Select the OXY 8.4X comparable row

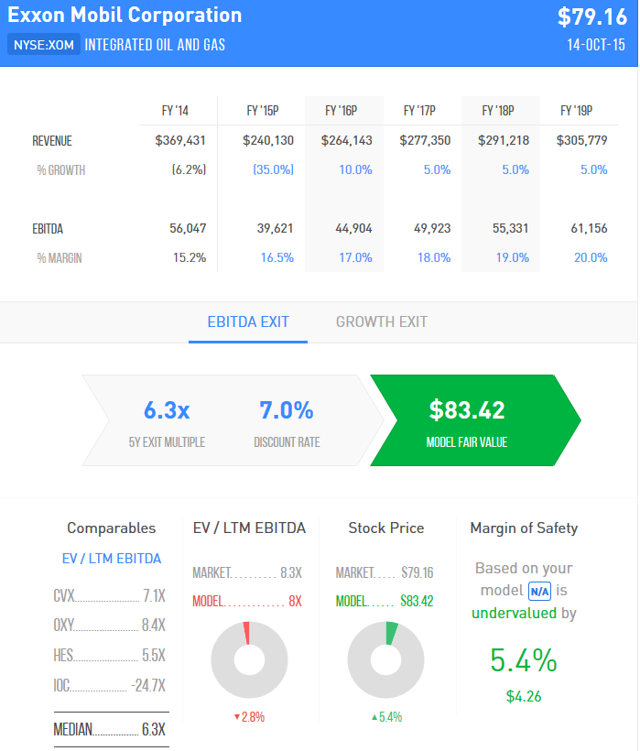(x=110, y=625)
